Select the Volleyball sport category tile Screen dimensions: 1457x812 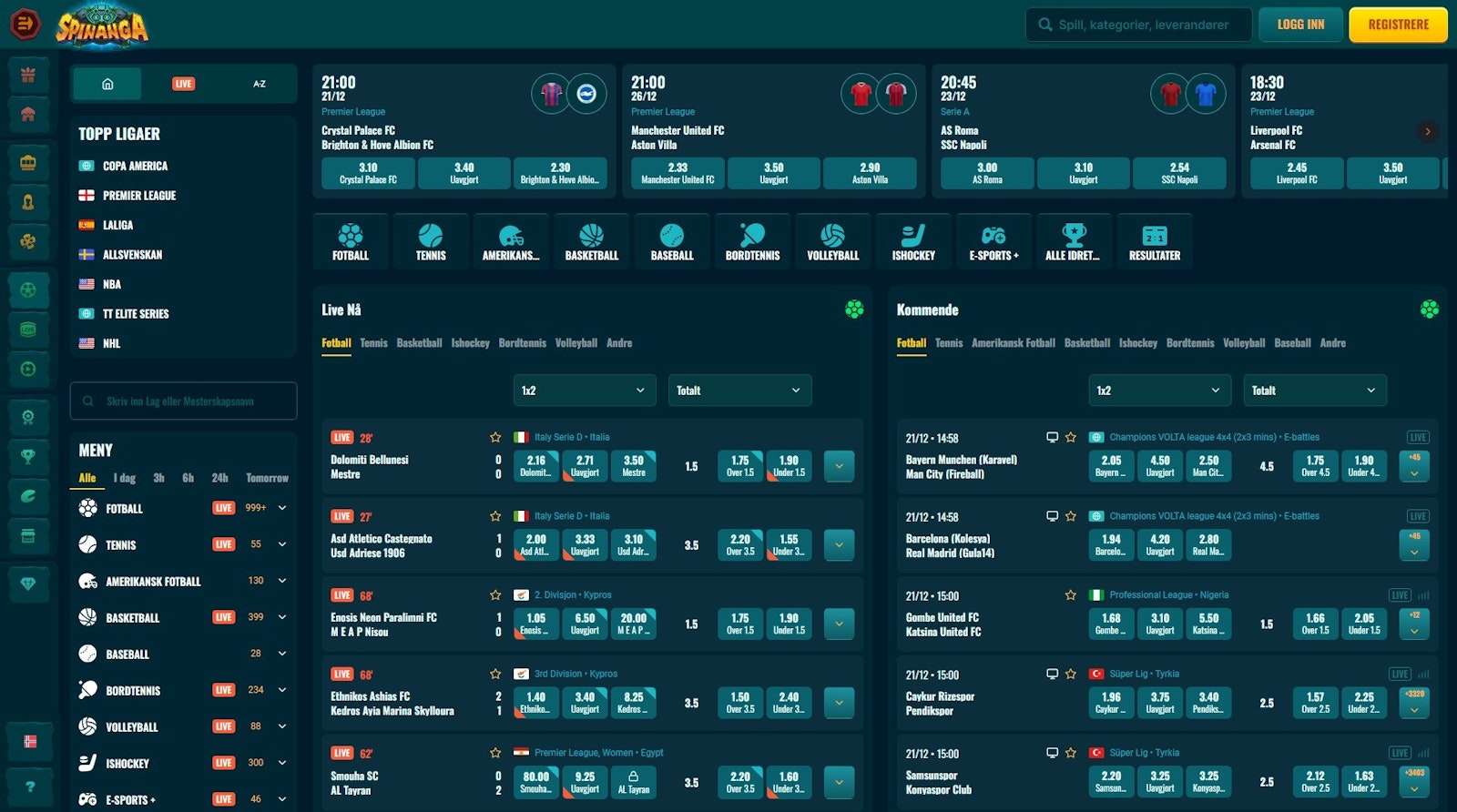833,241
